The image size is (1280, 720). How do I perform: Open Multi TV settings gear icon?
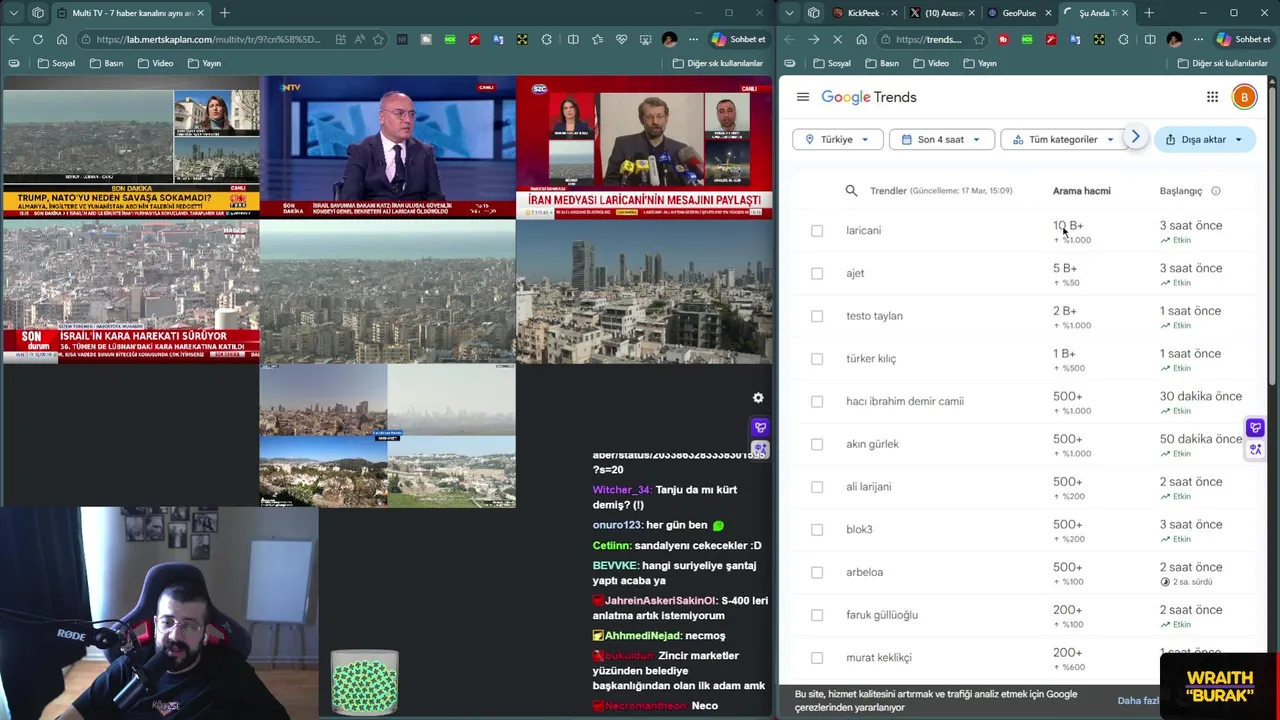click(x=758, y=398)
